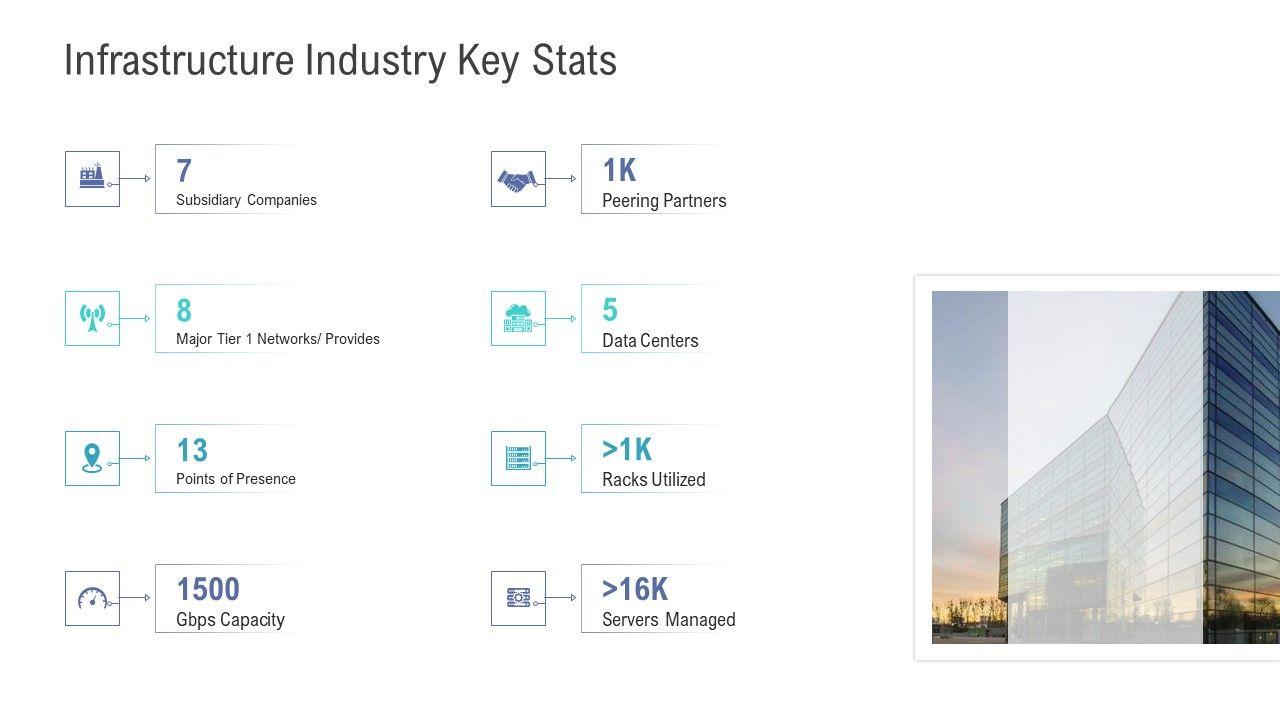Click the factory icon for Subsidiary Companies
Screen dimensions: 1280x720
click(92, 178)
